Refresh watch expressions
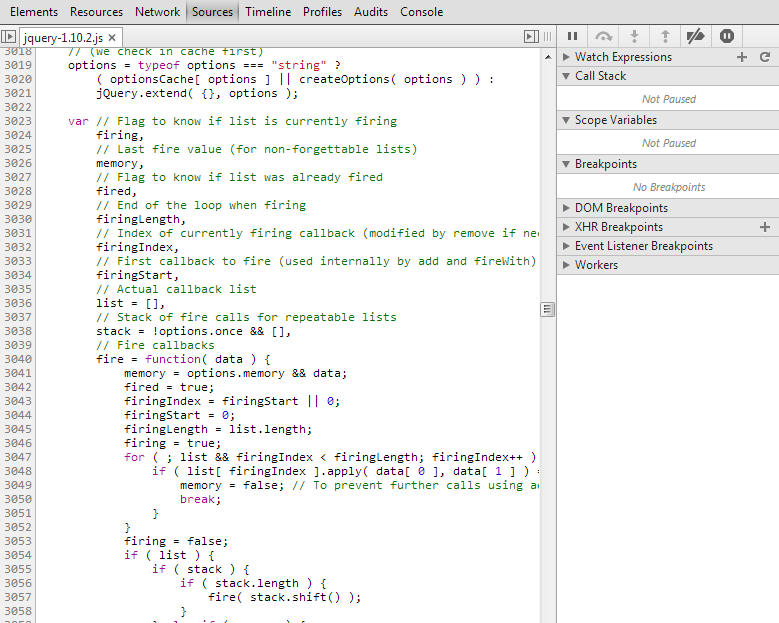This screenshot has height=623, width=779. coord(765,57)
